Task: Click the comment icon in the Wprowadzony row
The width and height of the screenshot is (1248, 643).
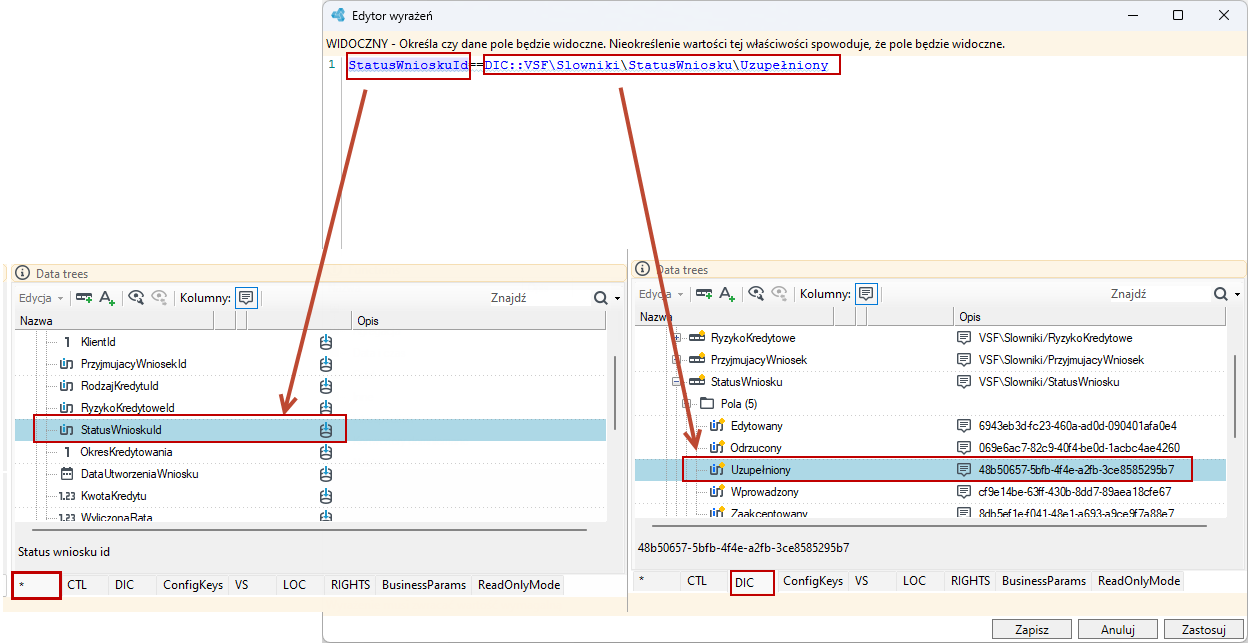Action: [964, 492]
